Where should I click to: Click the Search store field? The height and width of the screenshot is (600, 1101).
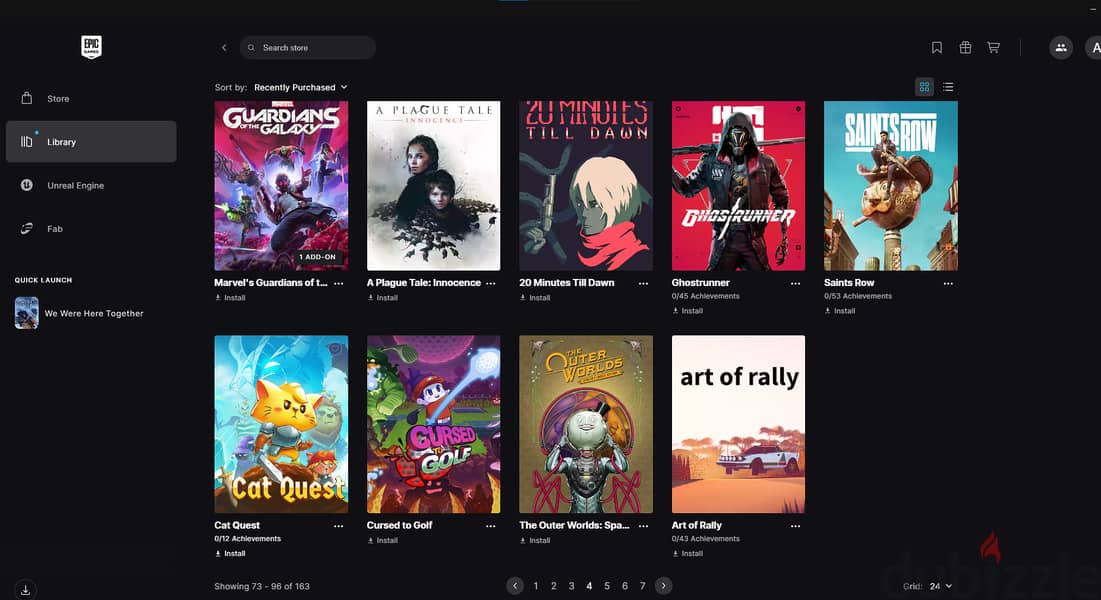coord(308,48)
